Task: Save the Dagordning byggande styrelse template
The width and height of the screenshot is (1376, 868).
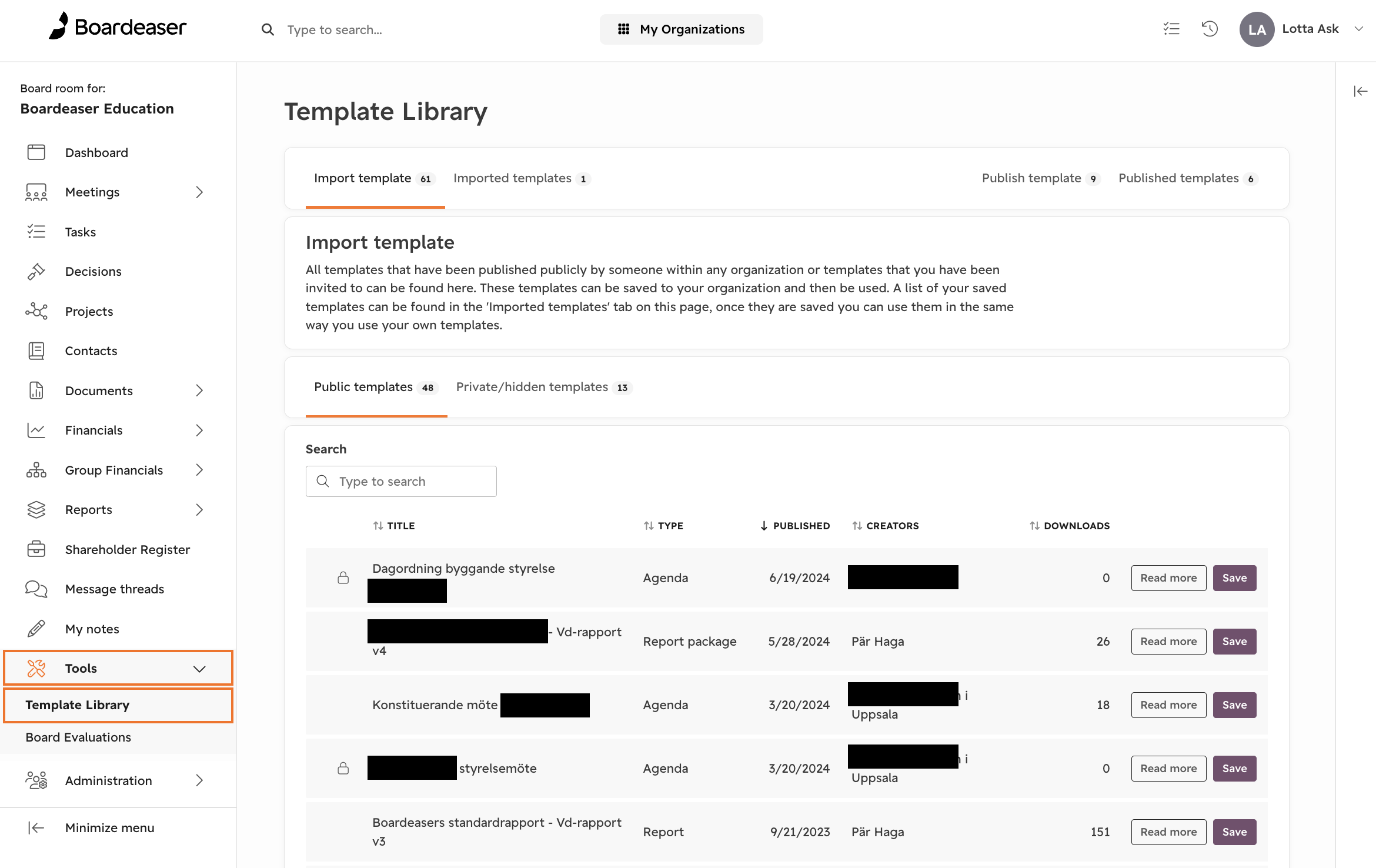Action: (1234, 578)
